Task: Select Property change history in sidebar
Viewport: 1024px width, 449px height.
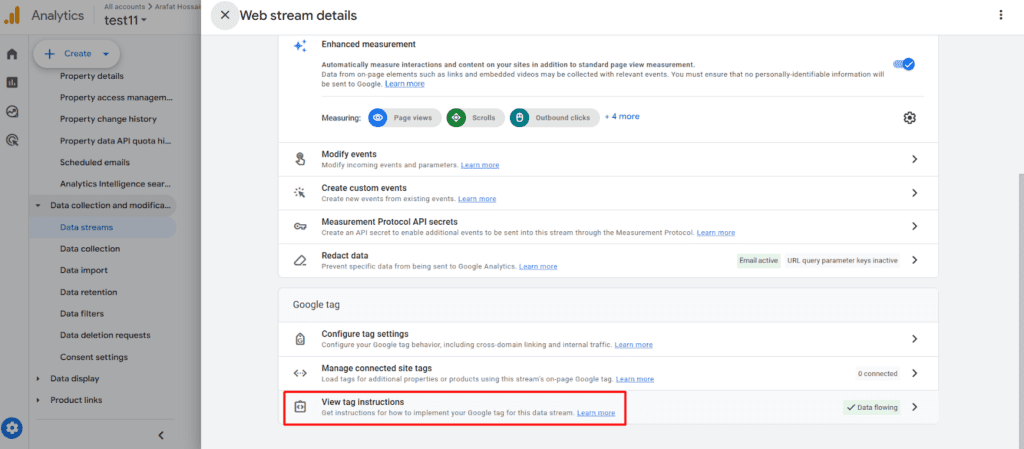Action: coord(108,119)
